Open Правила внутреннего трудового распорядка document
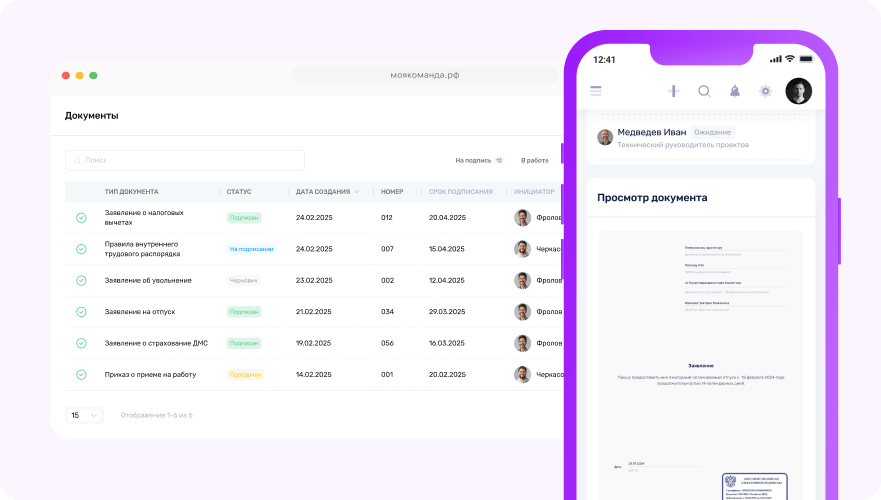This screenshot has width=881, height=500. click(142, 249)
